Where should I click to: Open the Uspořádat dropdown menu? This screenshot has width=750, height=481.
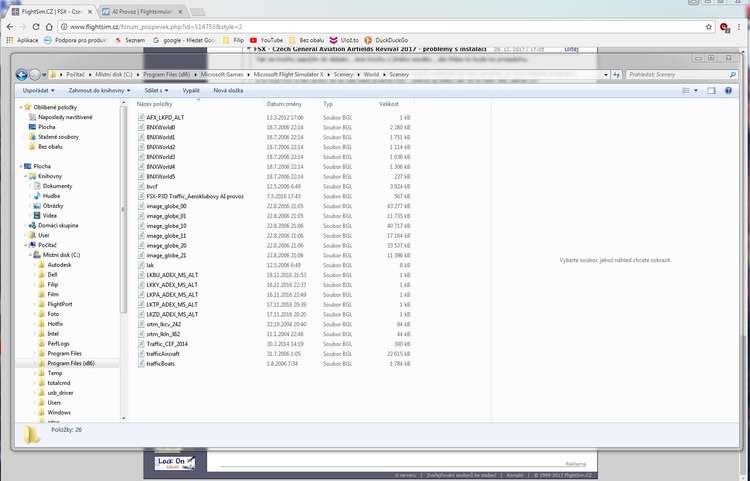38,90
